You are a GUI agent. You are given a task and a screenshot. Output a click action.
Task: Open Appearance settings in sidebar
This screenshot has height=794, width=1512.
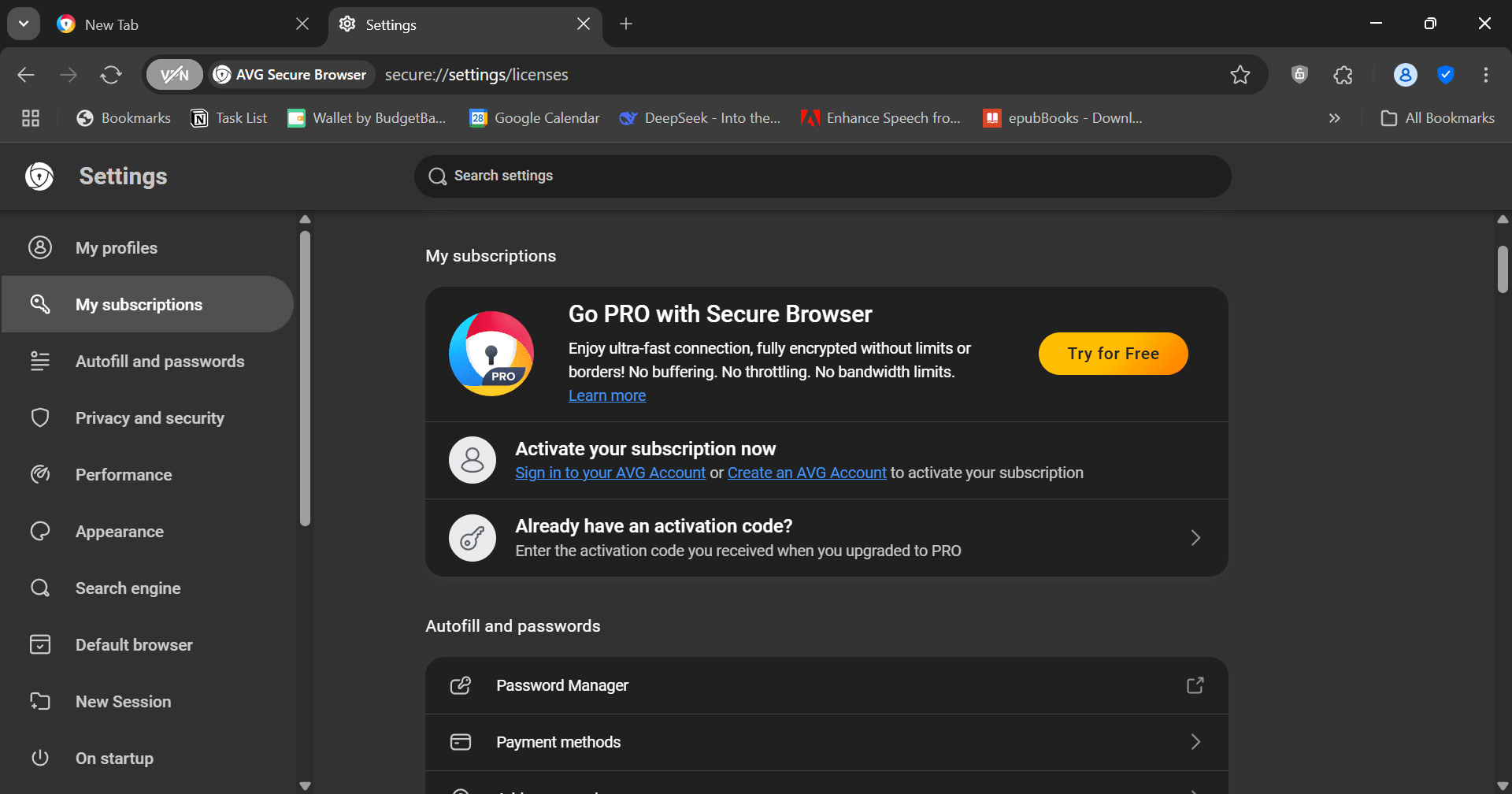[147, 532]
